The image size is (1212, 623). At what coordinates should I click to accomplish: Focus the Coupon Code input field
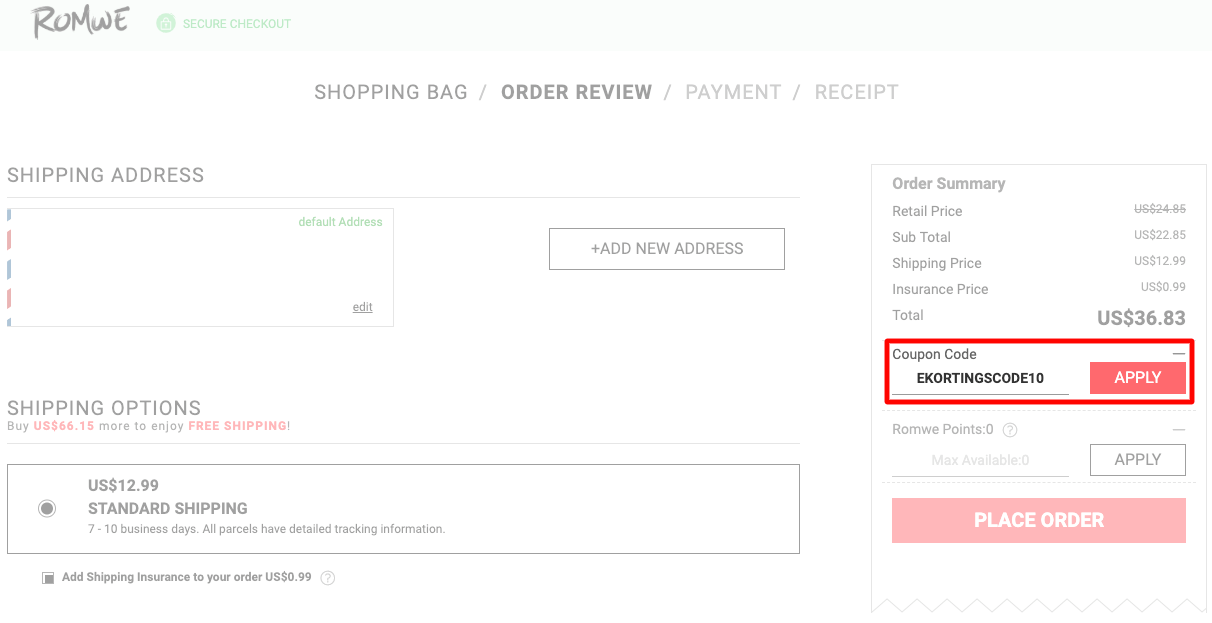[980, 379]
